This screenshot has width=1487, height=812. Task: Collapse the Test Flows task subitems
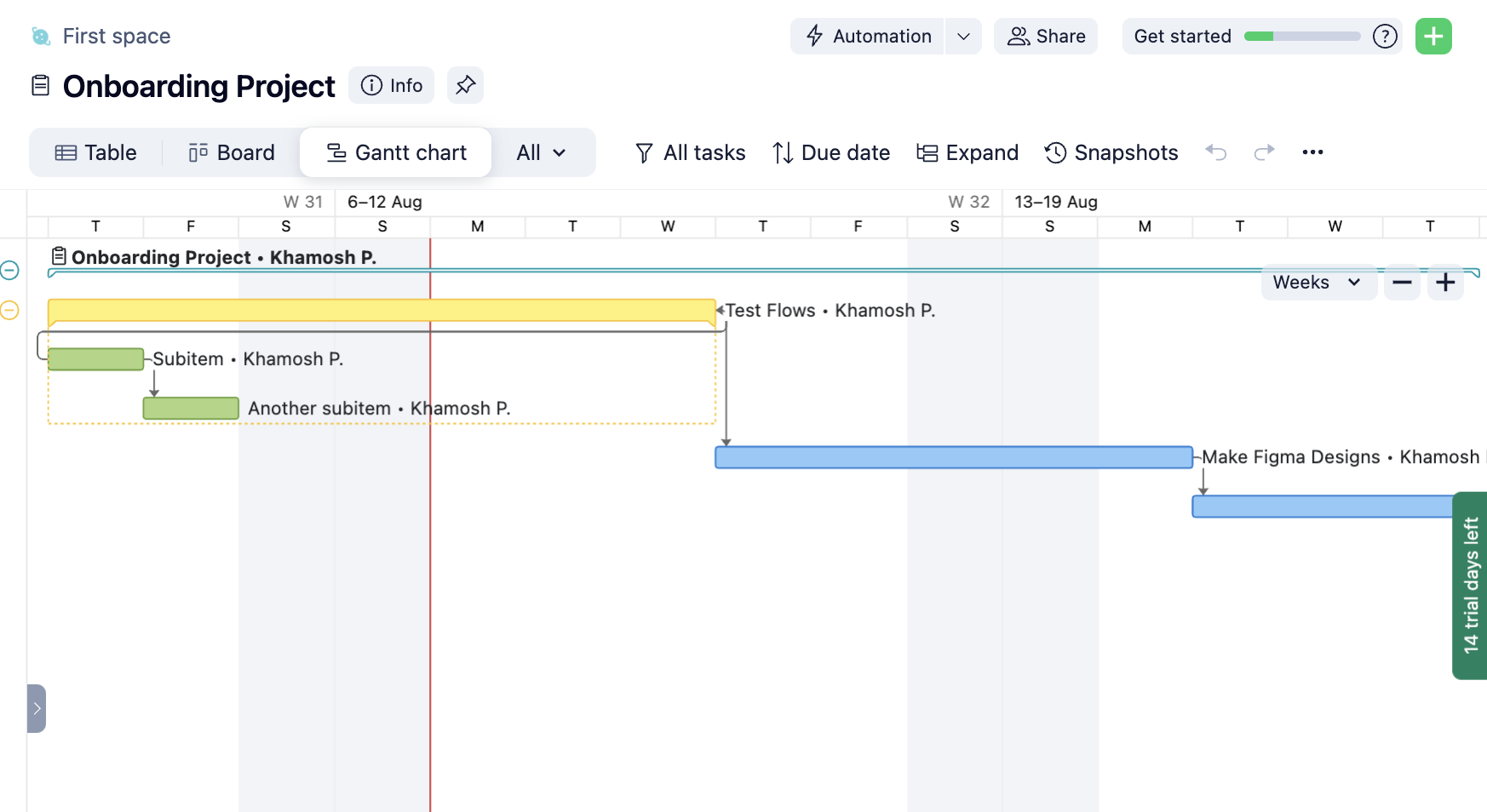pyautogui.click(x=10, y=311)
